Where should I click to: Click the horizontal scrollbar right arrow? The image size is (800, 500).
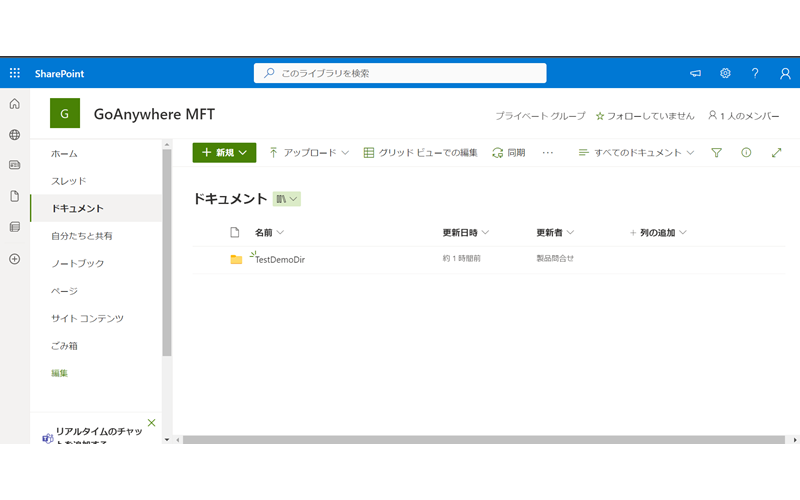tap(795, 440)
